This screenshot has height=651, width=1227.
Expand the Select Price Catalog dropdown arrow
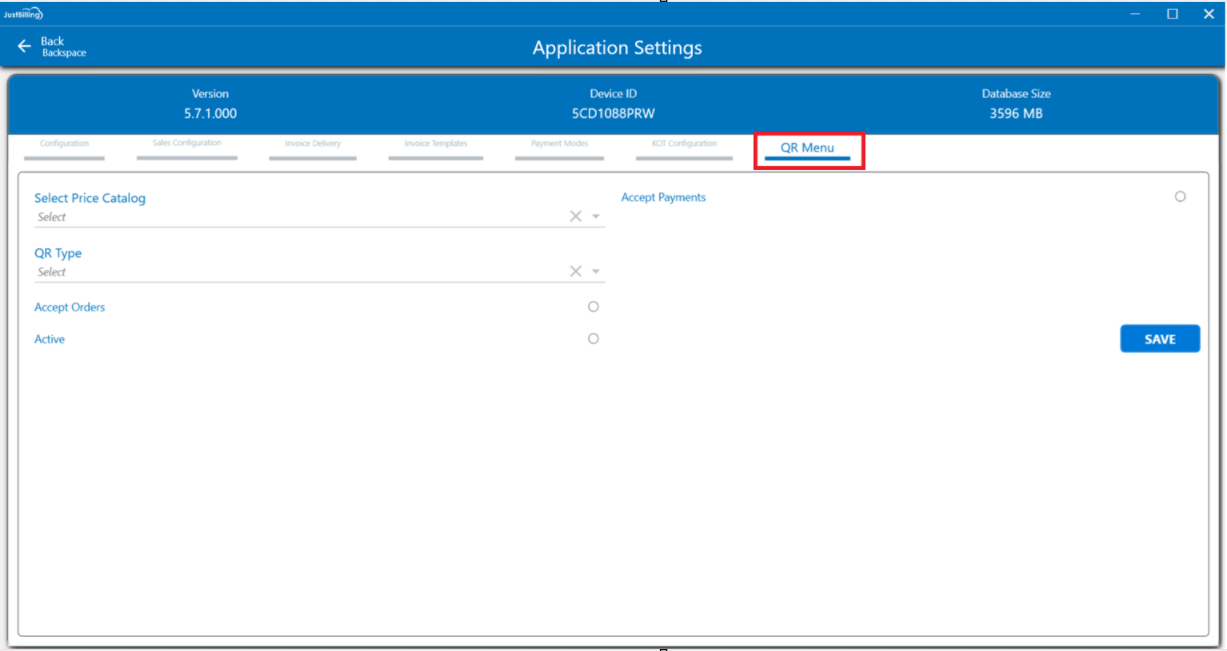pyautogui.click(x=596, y=217)
